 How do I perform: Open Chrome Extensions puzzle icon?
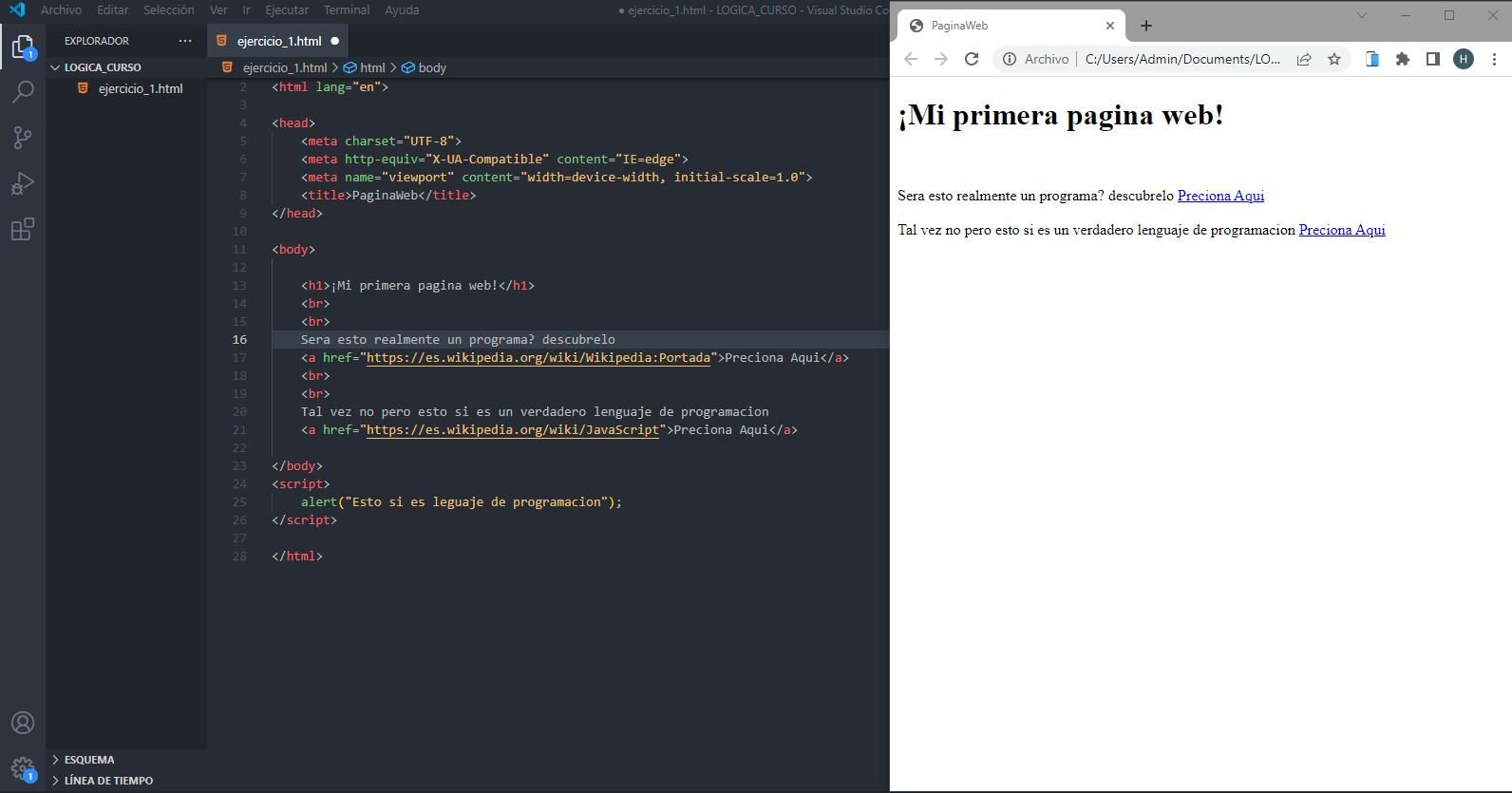1403,59
